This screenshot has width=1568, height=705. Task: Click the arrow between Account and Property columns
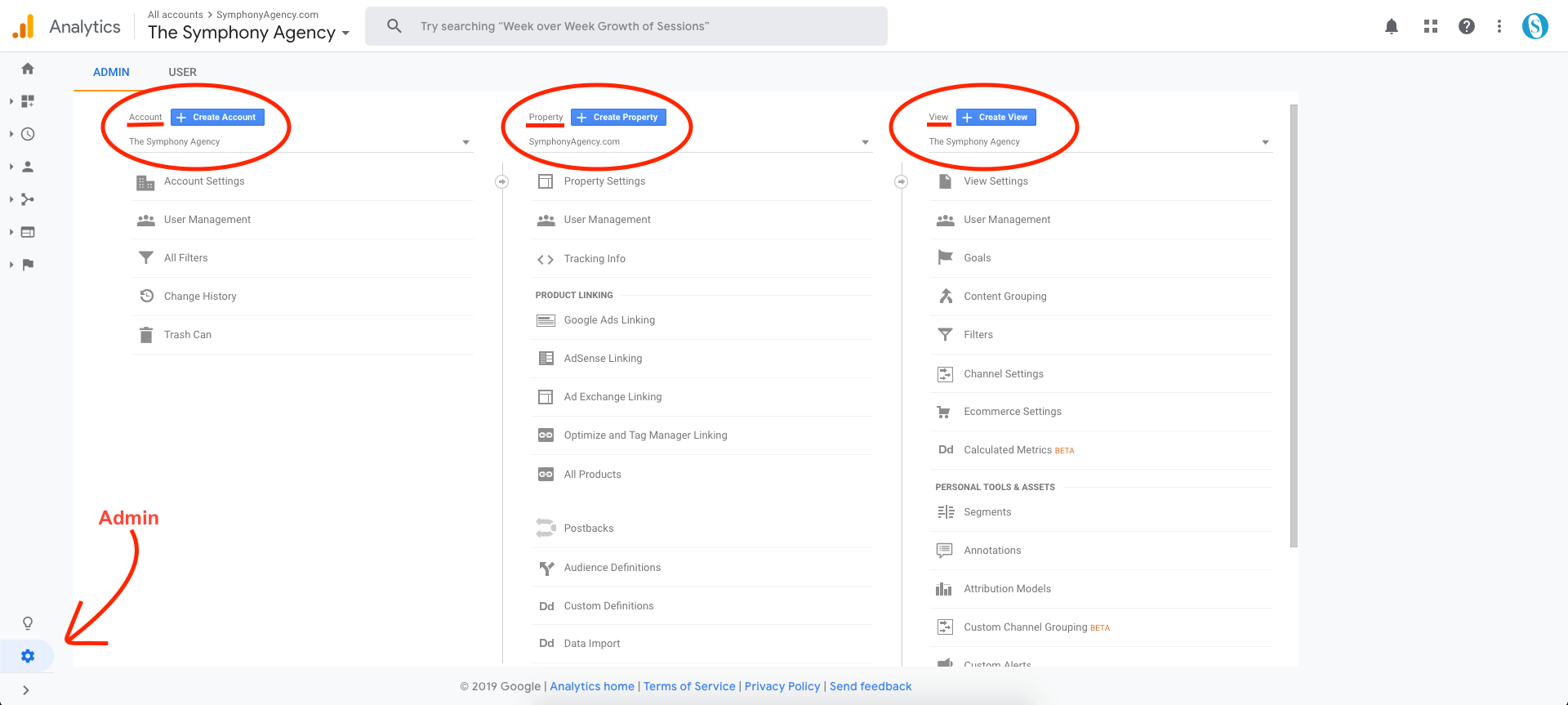click(502, 181)
